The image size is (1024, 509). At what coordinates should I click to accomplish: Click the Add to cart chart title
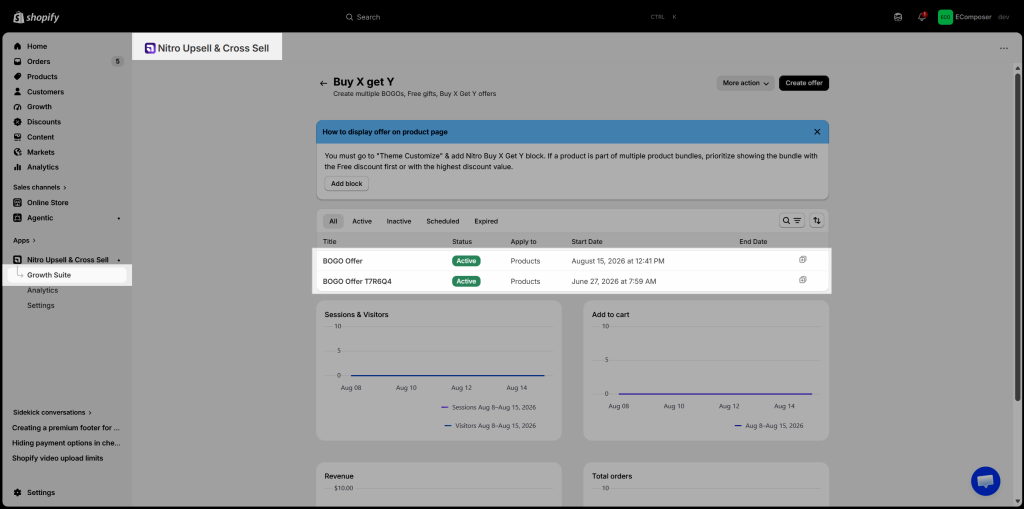(x=611, y=314)
